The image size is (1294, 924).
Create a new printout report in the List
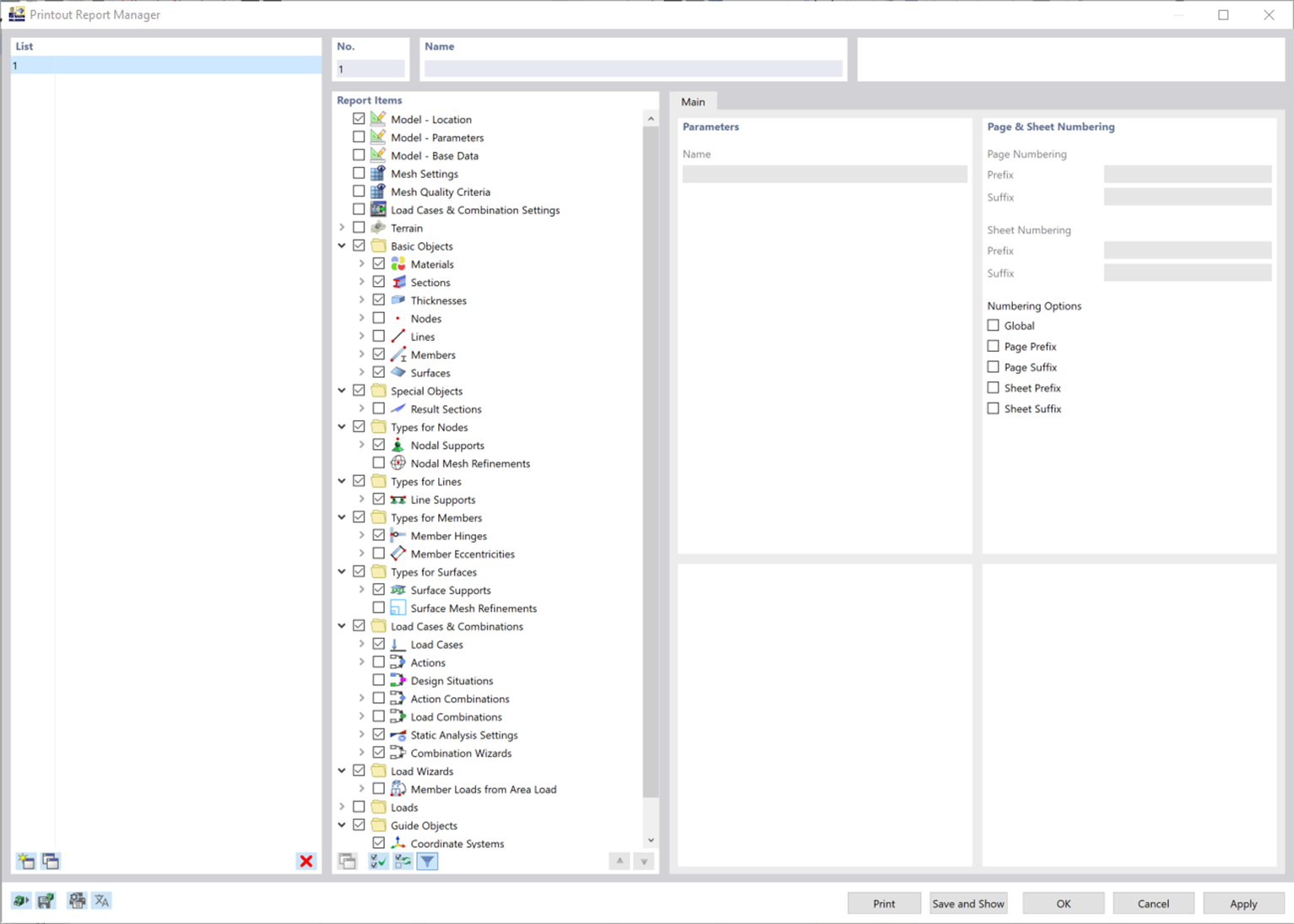pyautogui.click(x=26, y=861)
